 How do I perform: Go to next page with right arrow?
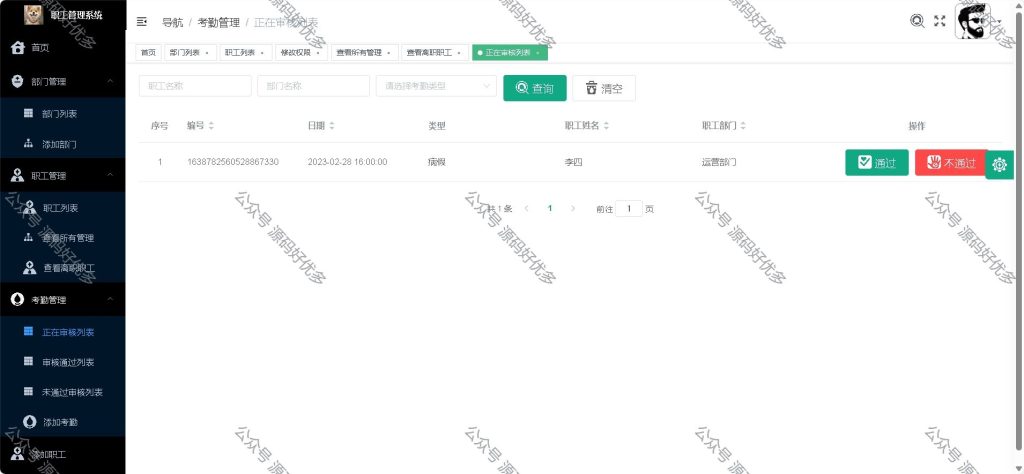(x=573, y=209)
